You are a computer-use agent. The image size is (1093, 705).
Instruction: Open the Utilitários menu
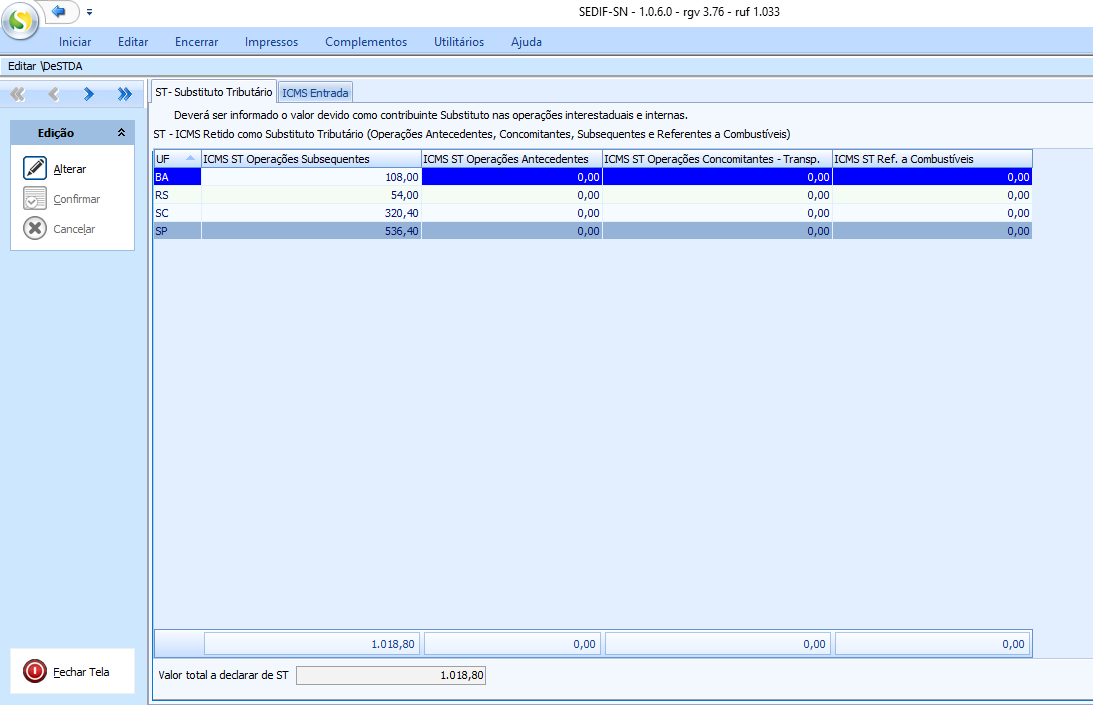coord(458,42)
